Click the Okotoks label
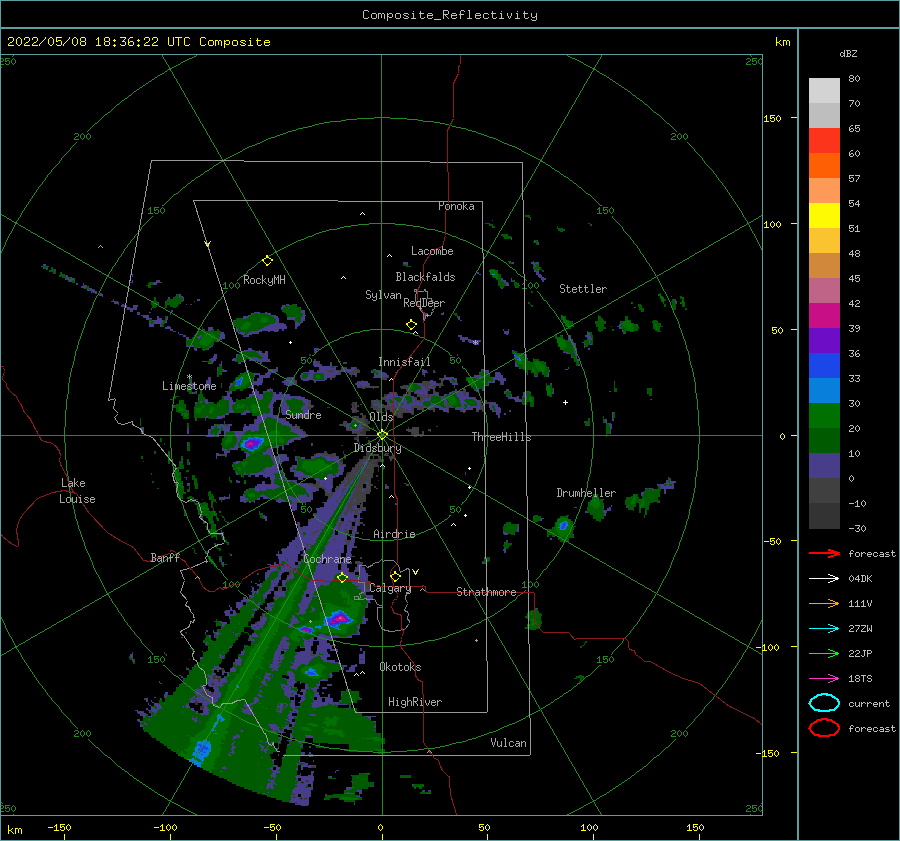The image size is (900, 841). [400, 667]
